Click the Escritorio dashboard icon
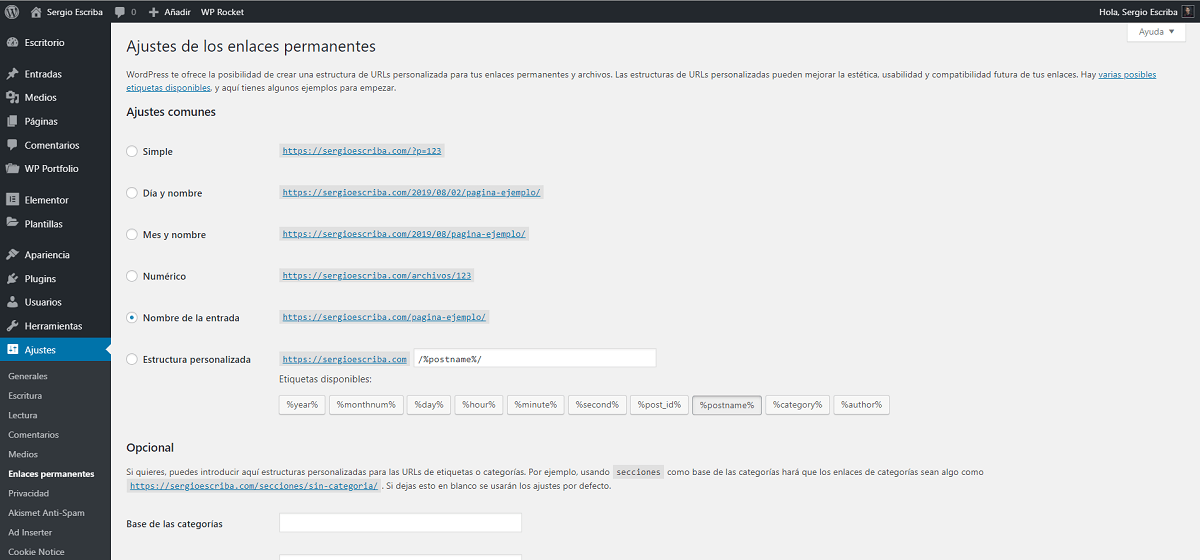1200x560 pixels. click(x=12, y=43)
